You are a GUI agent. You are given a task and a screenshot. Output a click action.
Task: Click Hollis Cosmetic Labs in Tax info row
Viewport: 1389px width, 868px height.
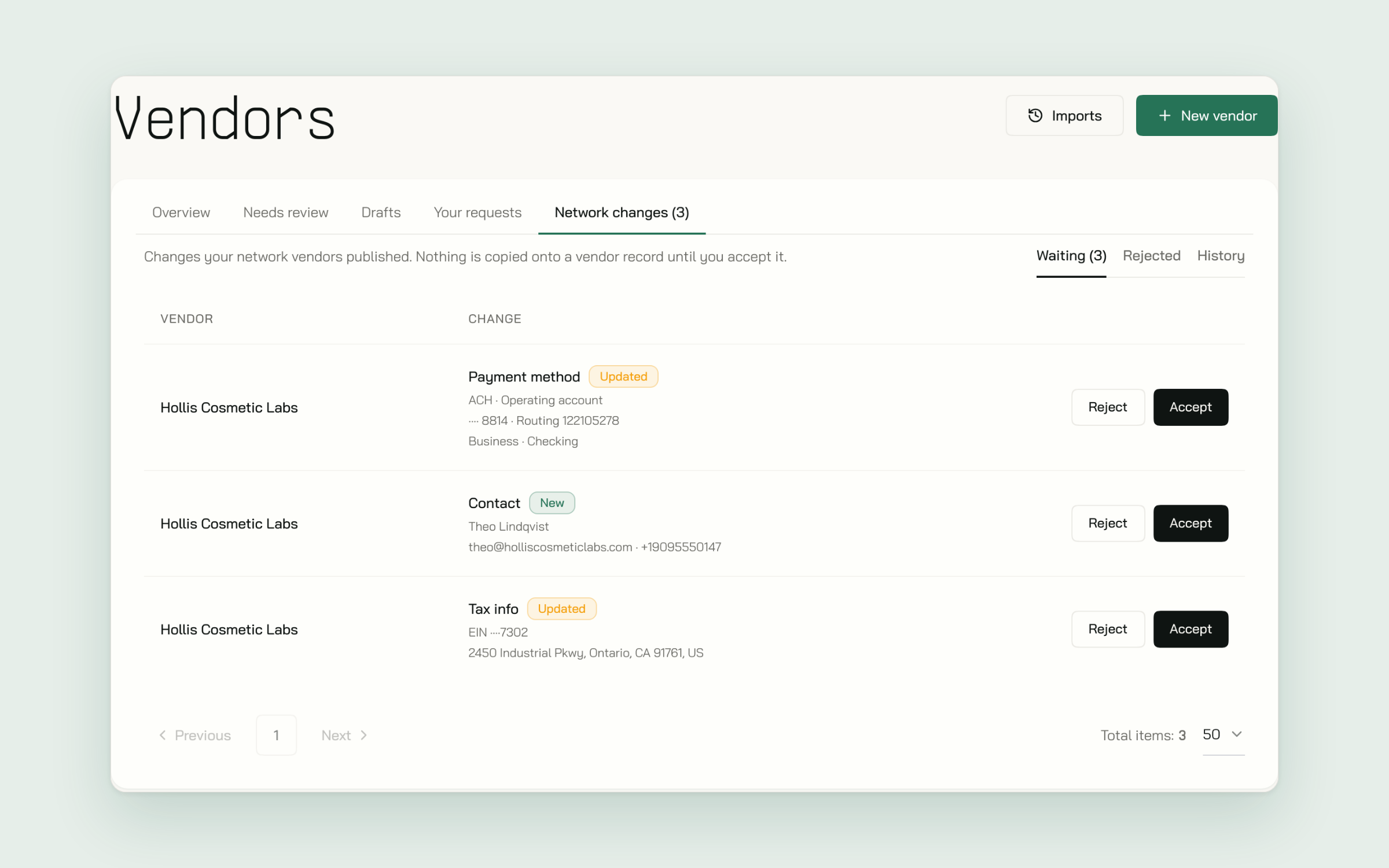[229, 630]
